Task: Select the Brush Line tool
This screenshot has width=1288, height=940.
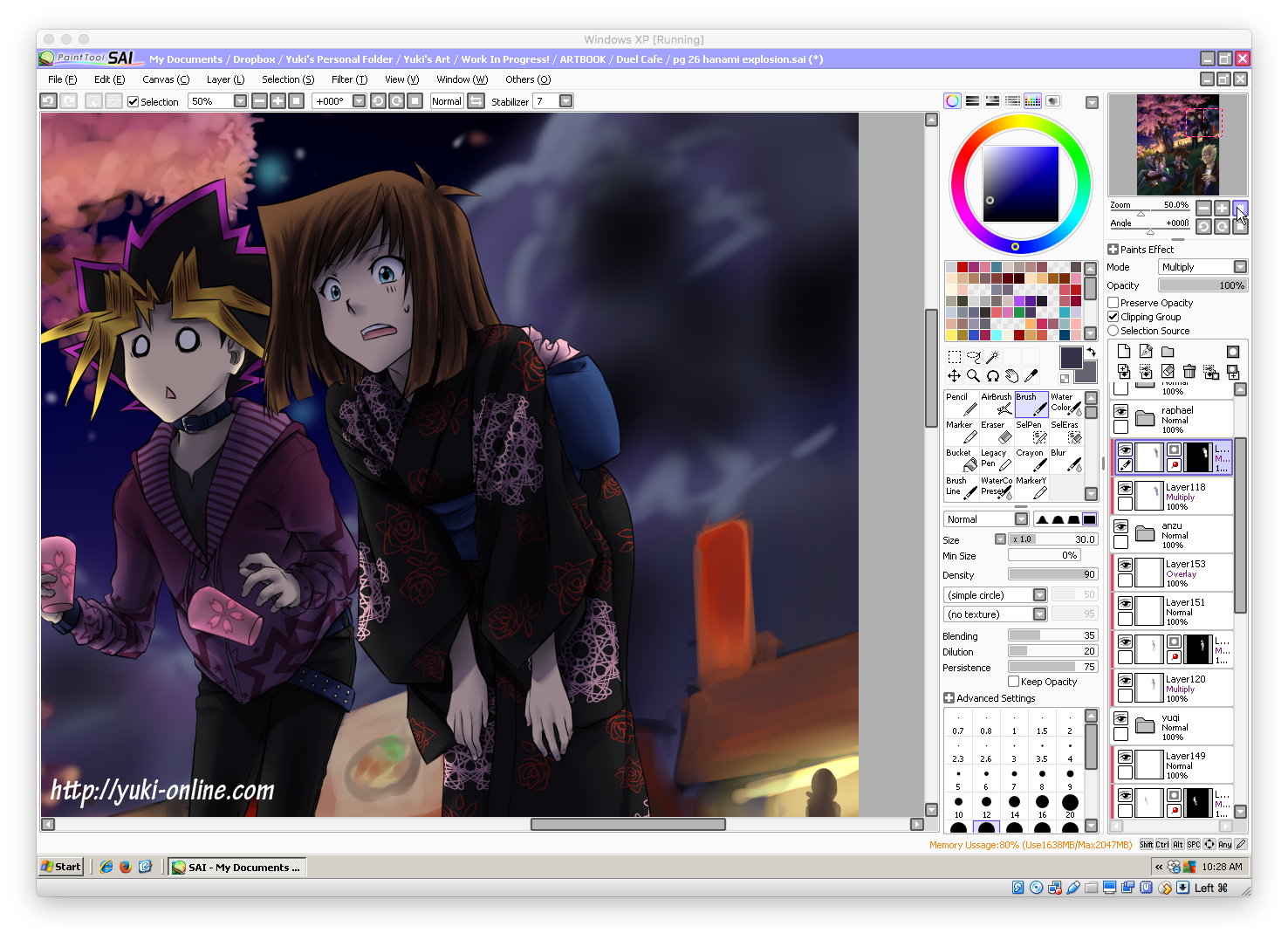Action: (962, 488)
